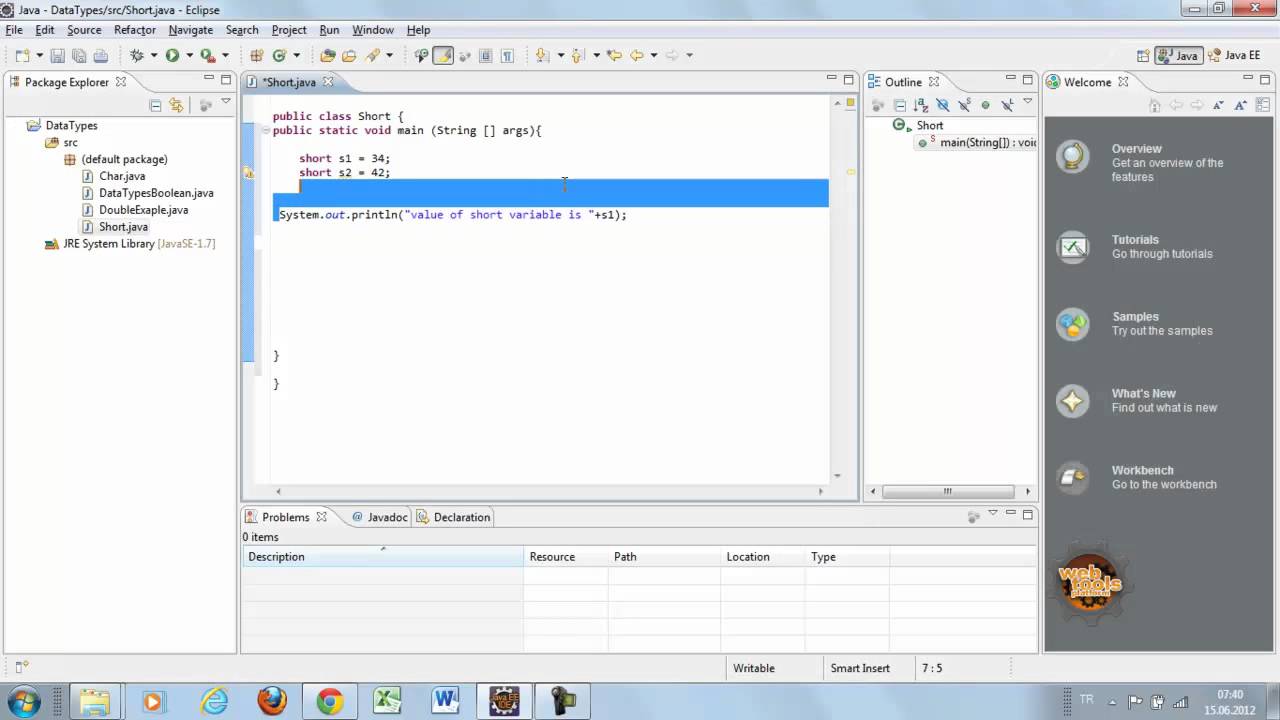Go to Next Annotation arrow icon
1280x720 pixels.
(x=542, y=56)
